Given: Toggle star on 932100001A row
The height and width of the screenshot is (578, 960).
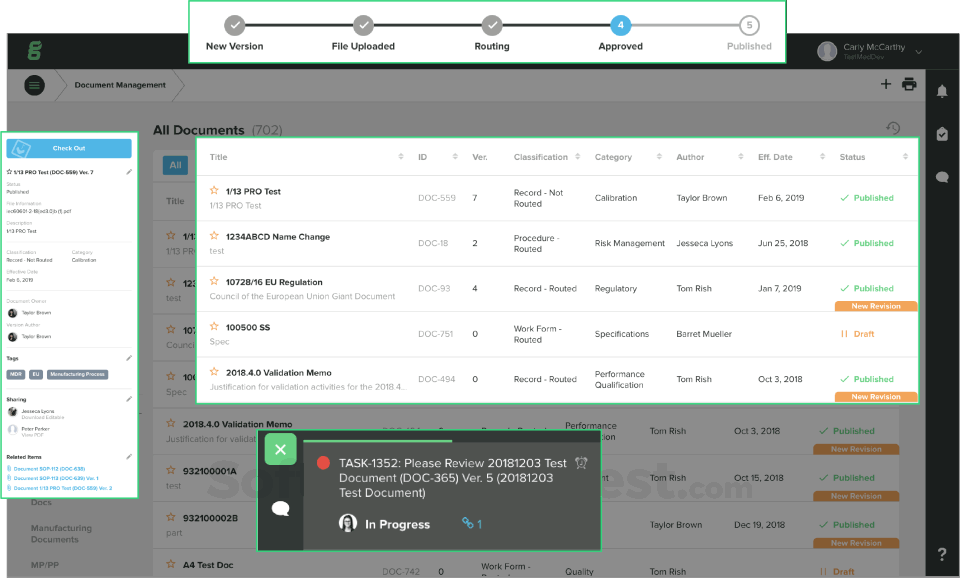Looking at the screenshot, I should click(x=171, y=470).
